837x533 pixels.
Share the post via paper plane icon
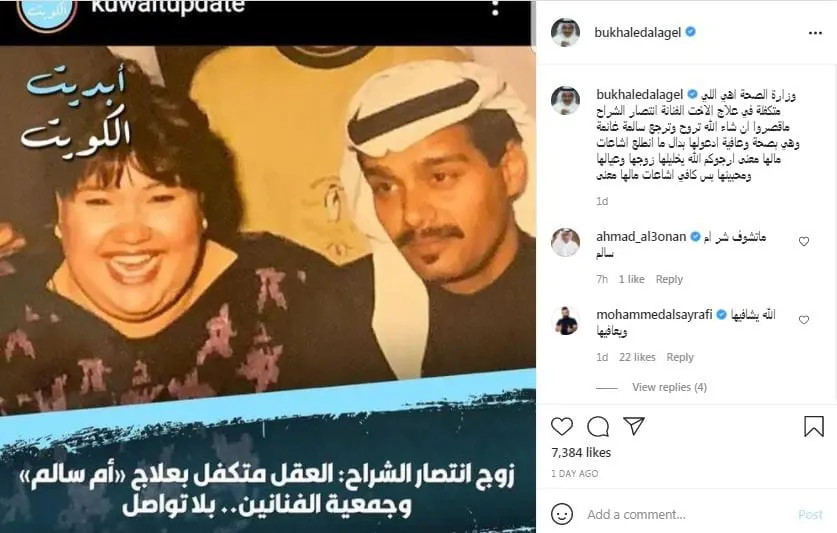point(634,426)
